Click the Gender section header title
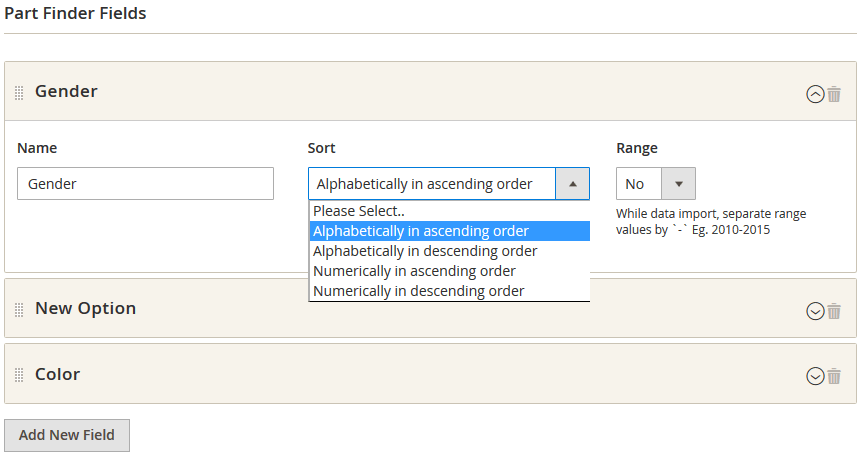Screen dimensions: 861x457 click(66, 91)
